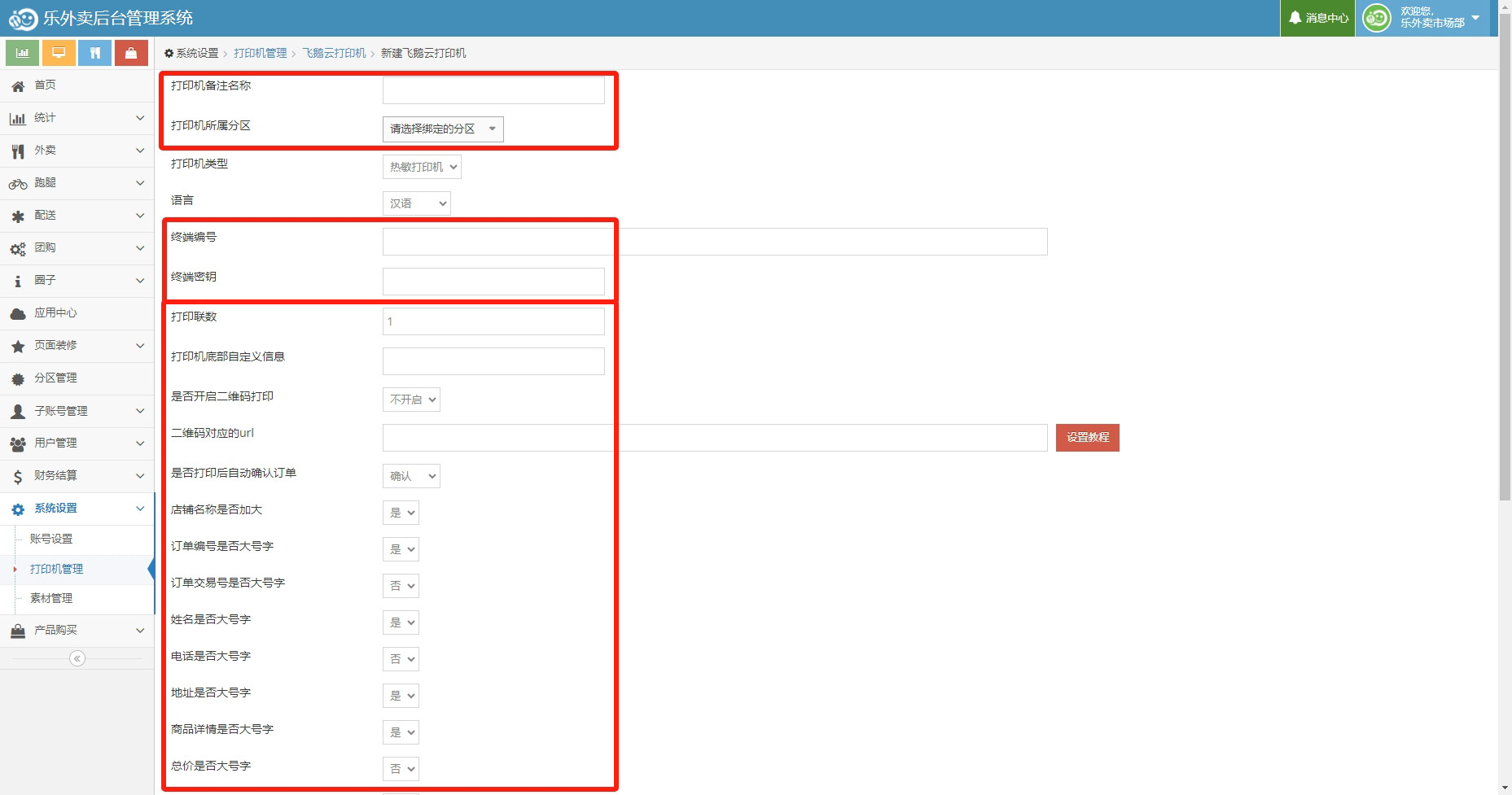Select 素材管理 in the sidebar submenu
Viewport: 1512px width, 795px height.
(51, 598)
